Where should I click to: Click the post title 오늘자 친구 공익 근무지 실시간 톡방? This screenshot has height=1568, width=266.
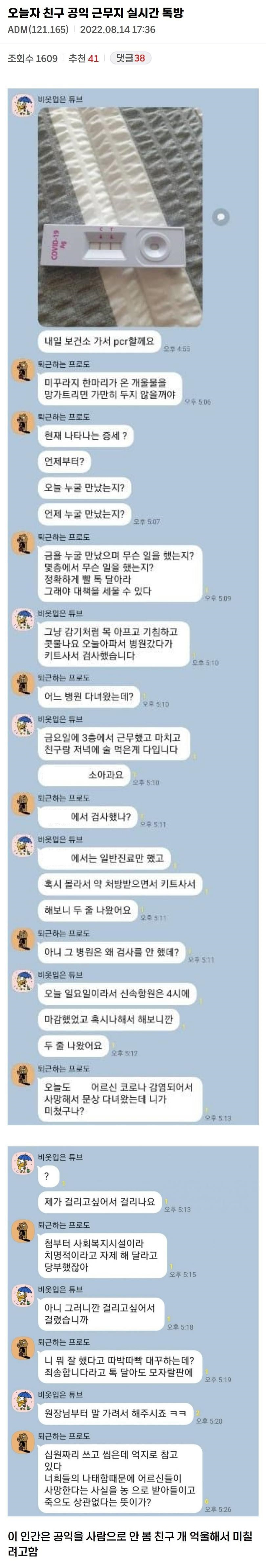point(95,13)
